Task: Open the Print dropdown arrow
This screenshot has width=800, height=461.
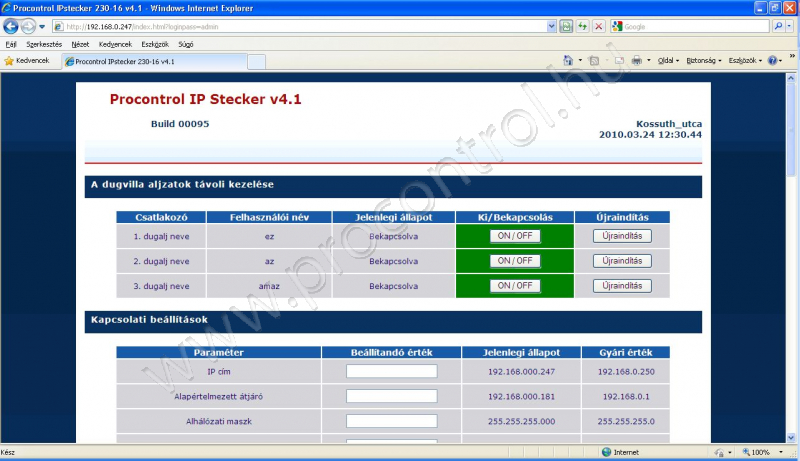Action: click(648, 60)
